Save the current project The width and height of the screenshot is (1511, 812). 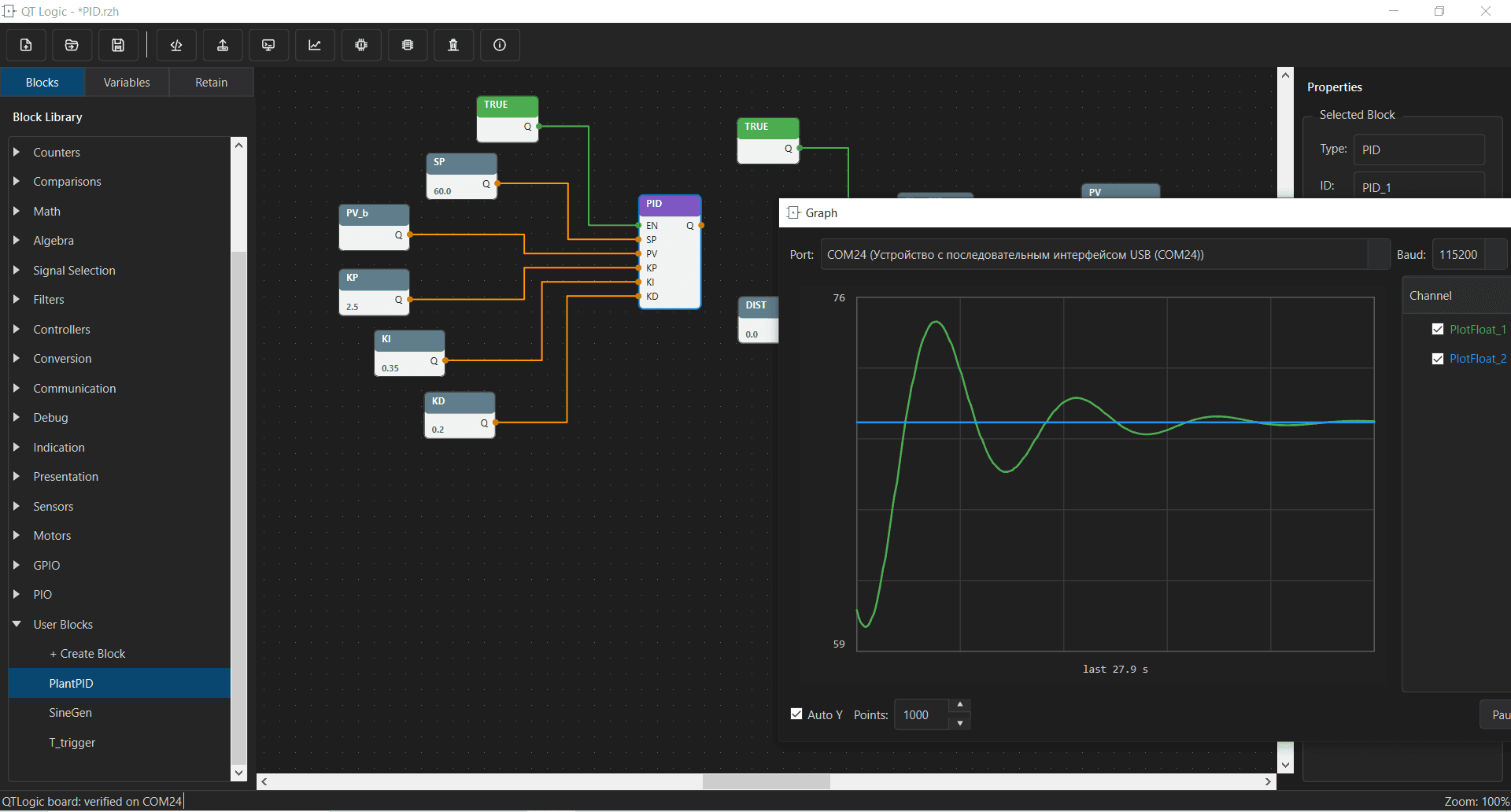118,45
